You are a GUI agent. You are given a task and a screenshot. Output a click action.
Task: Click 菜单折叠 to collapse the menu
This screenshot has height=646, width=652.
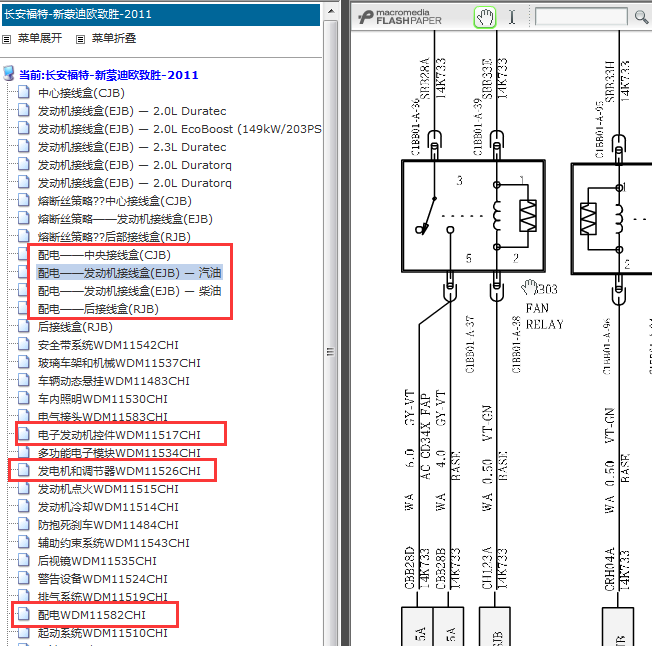[114, 38]
